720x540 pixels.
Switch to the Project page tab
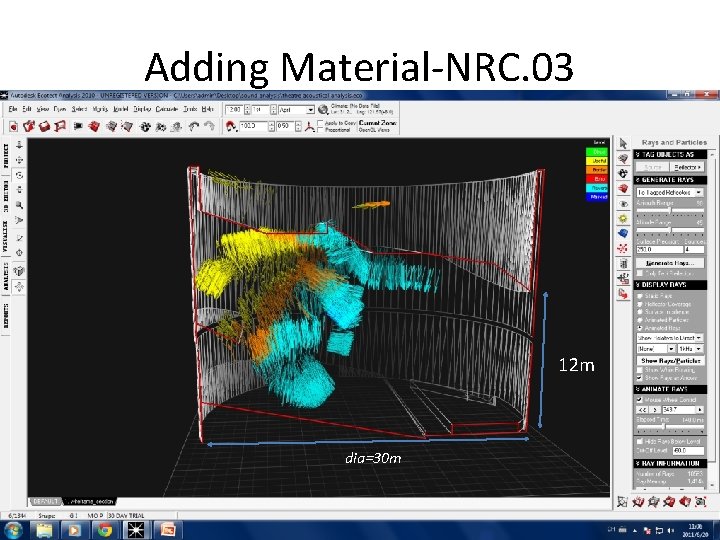tap(6, 156)
